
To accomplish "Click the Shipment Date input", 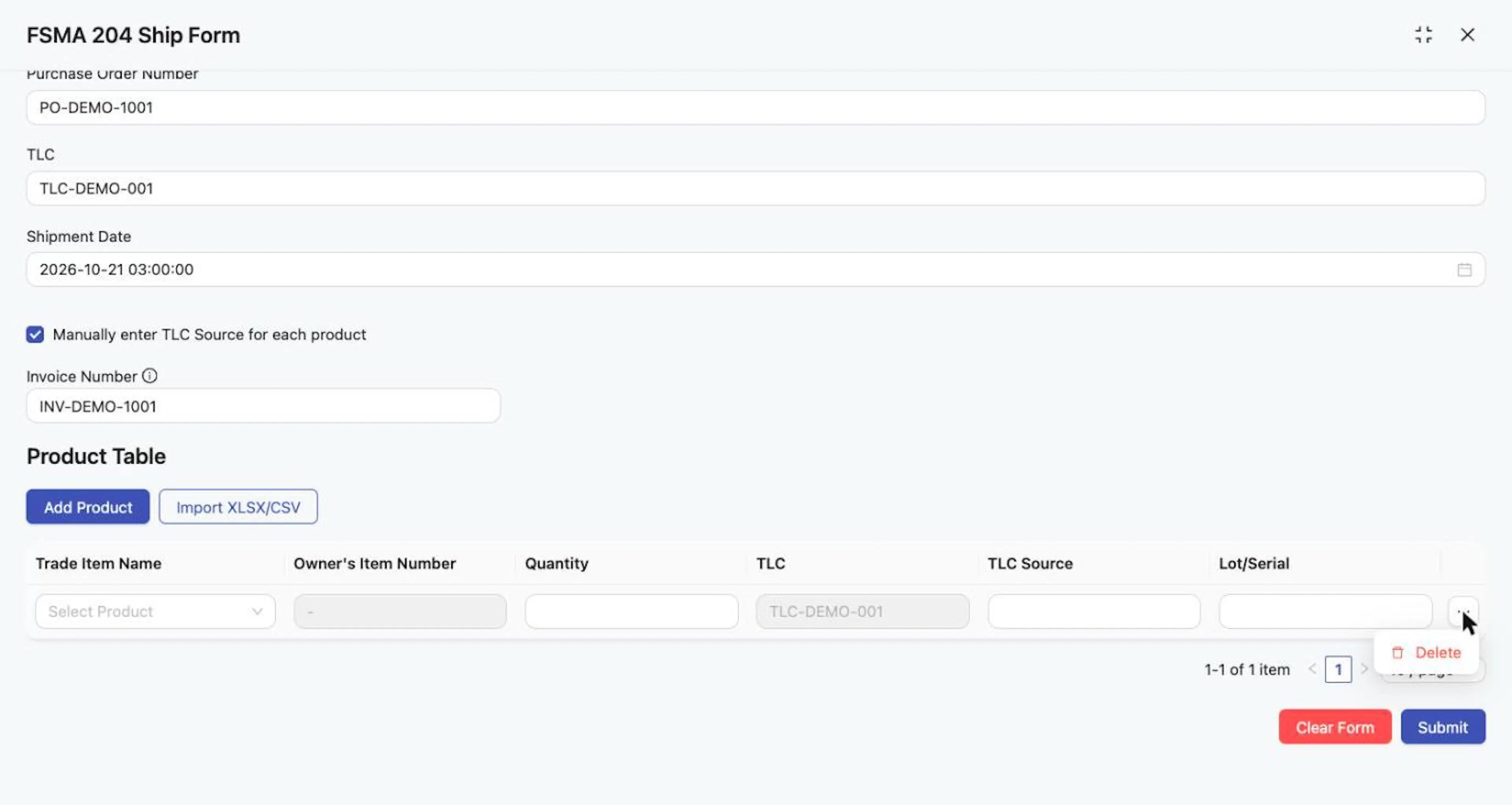I will click(x=756, y=269).
